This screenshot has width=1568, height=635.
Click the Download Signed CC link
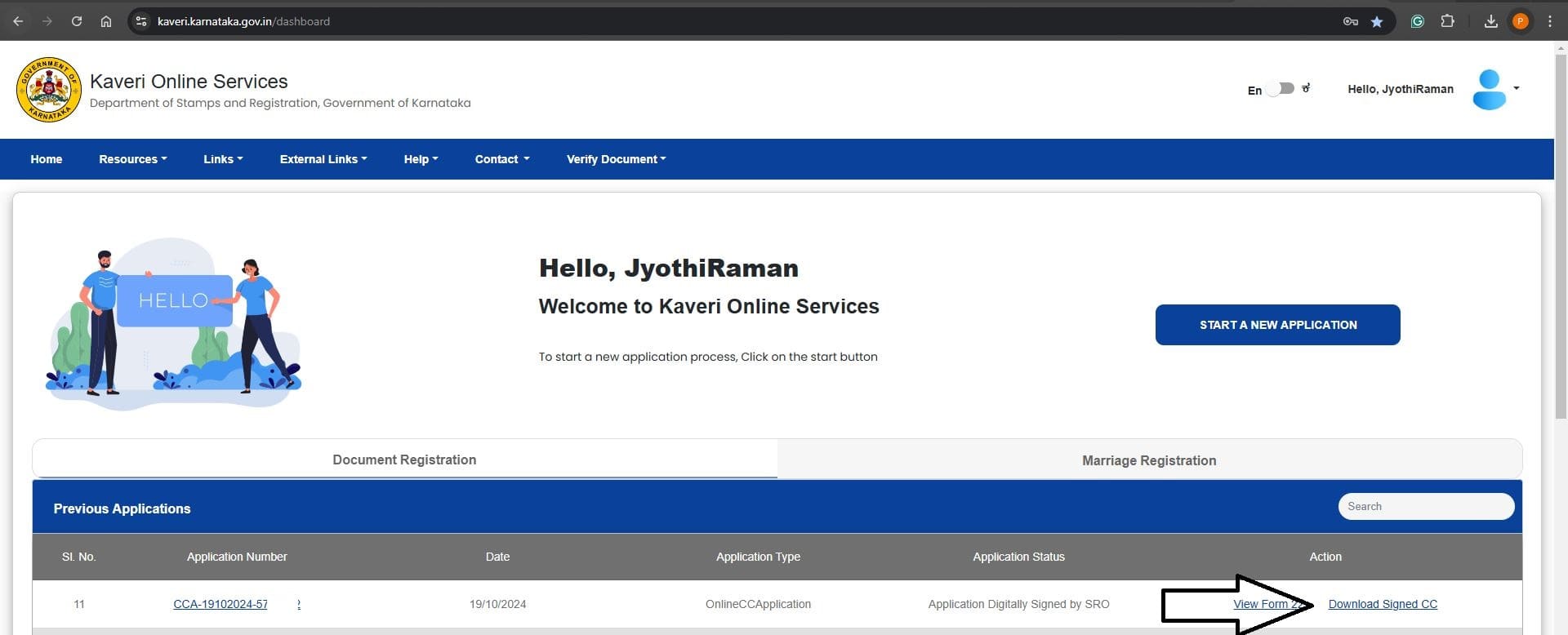pos(1382,604)
